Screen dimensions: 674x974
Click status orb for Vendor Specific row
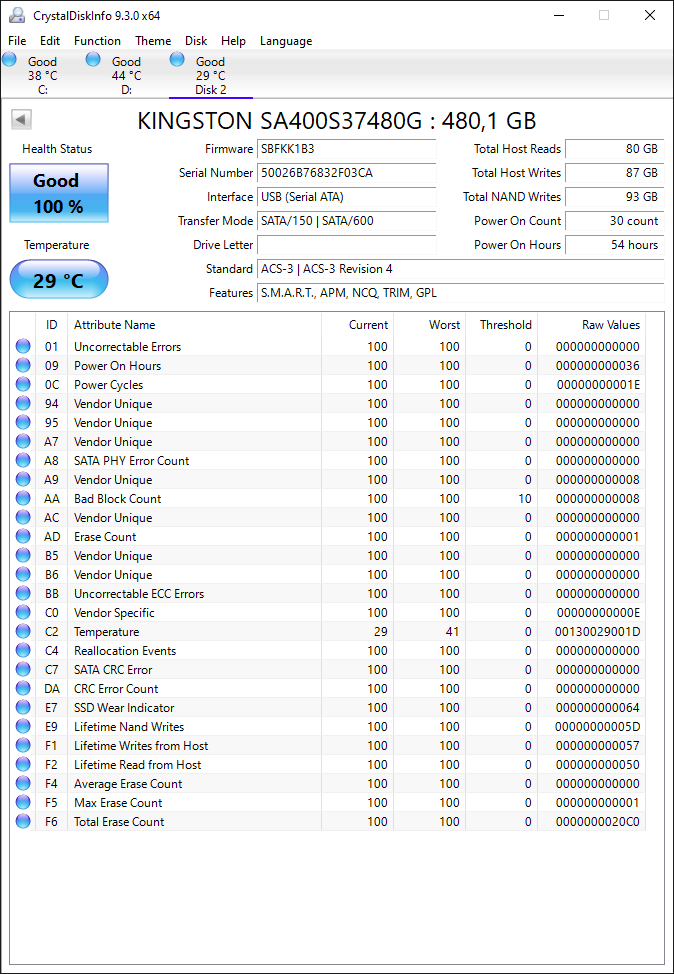click(x=23, y=612)
